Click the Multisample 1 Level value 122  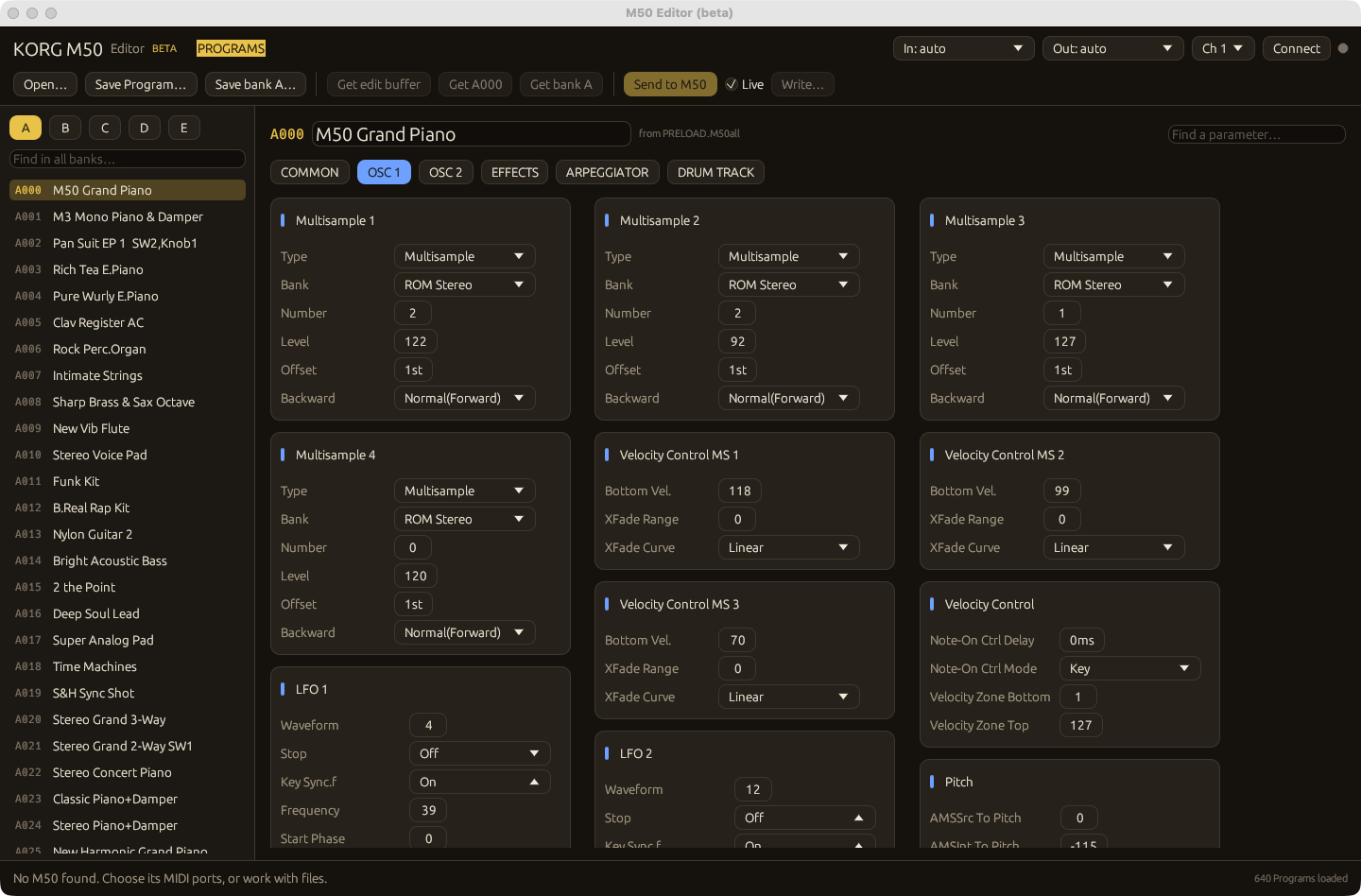[416, 341]
